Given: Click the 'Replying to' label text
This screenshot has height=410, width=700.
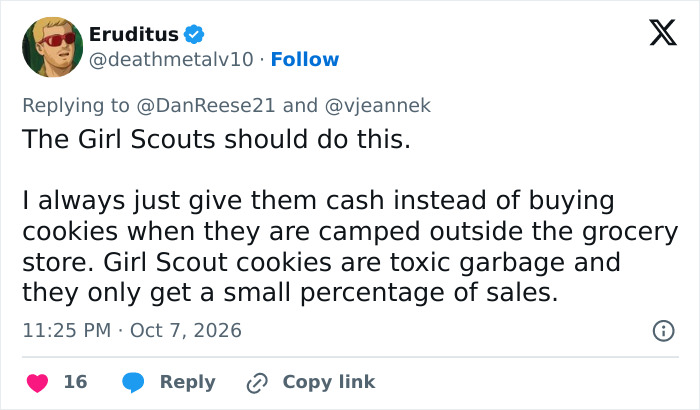Looking at the screenshot, I should click(76, 106).
